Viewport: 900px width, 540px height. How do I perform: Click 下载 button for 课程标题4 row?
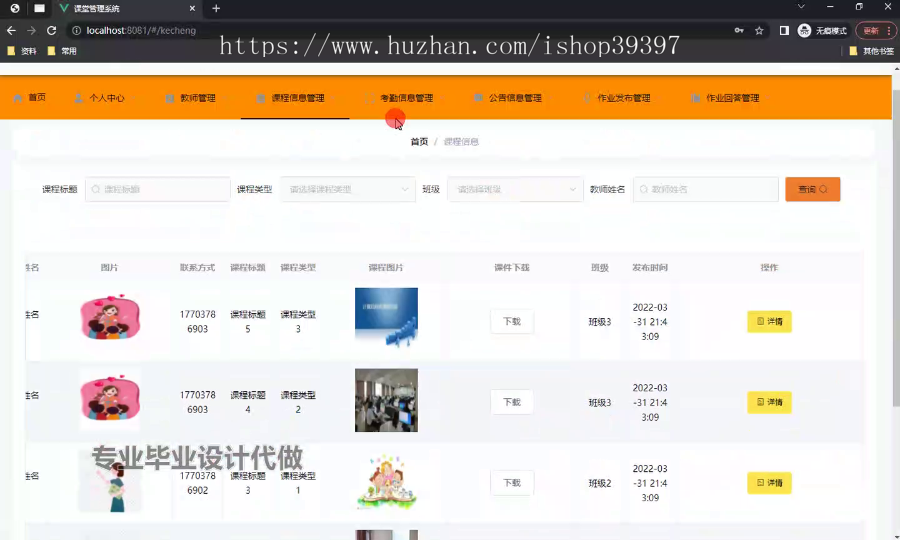[512, 402]
